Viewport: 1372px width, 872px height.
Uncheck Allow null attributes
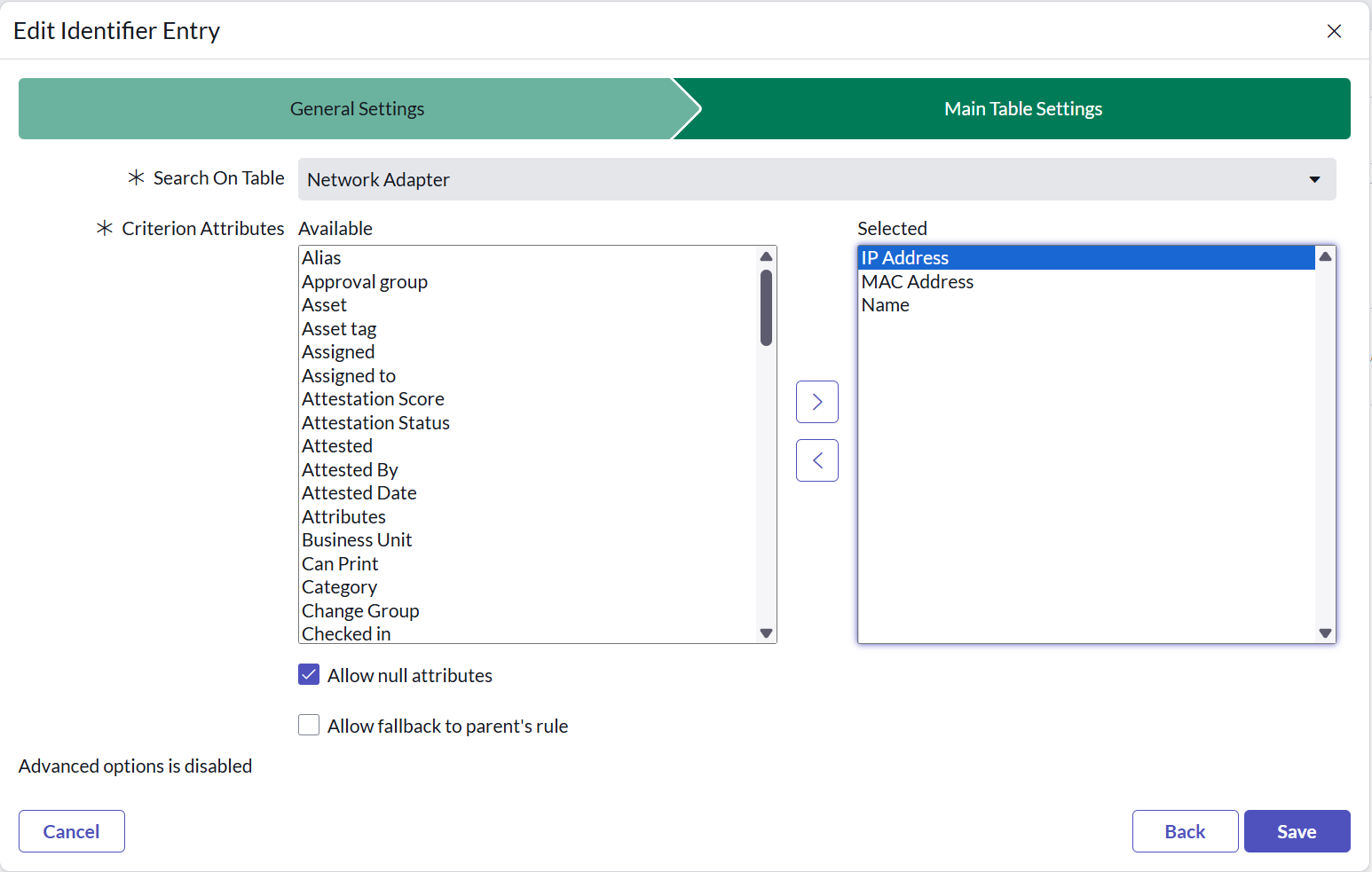coord(309,675)
